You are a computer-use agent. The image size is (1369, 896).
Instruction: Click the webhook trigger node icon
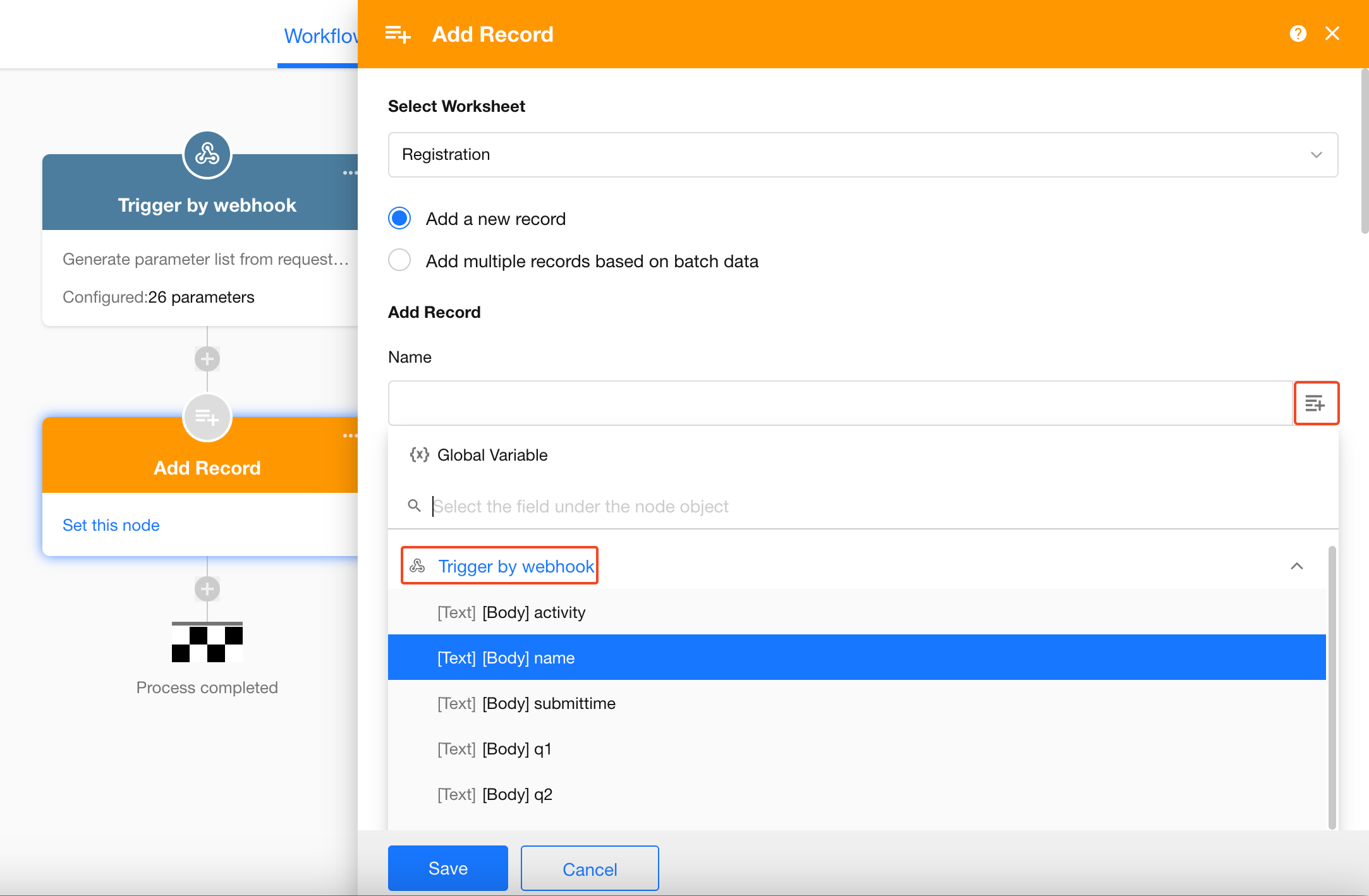[207, 154]
